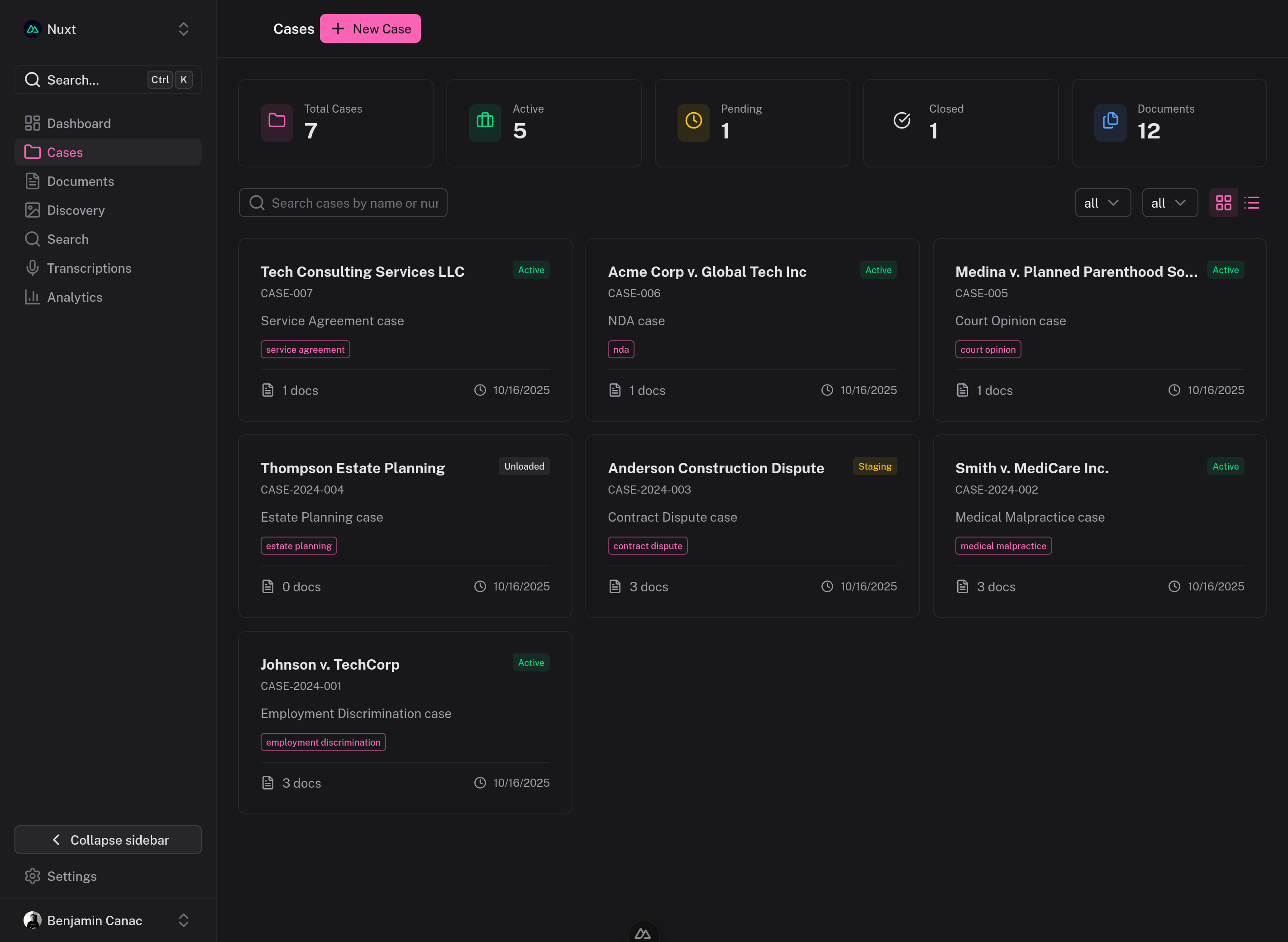Viewport: 1288px width, 942px height.
Task: Open the first 'all' filter dropdown
Action: point(1102,203)
